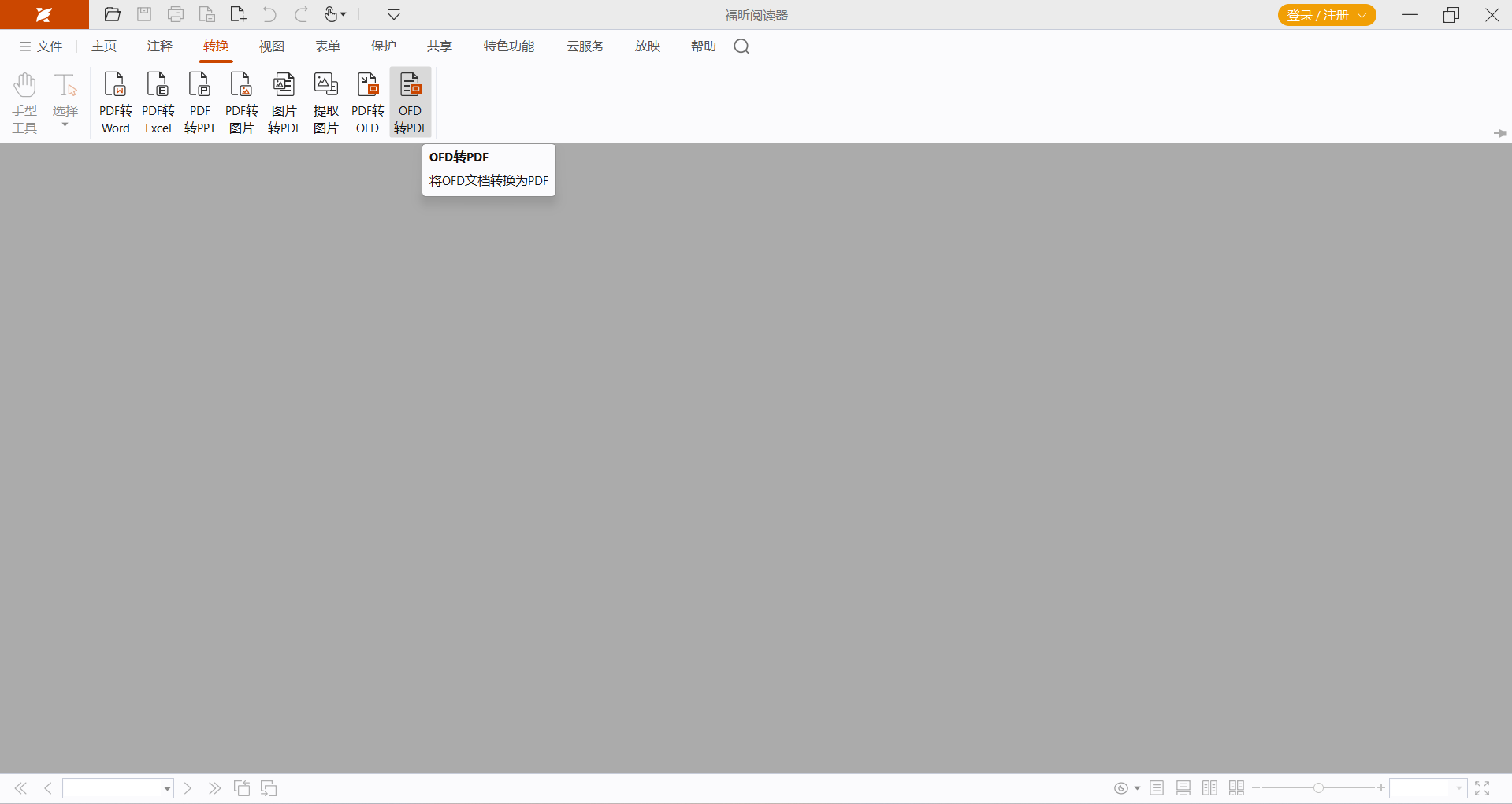Select the PDF转Excel tool
1512x804 pixels.
[x=158, y=102]
